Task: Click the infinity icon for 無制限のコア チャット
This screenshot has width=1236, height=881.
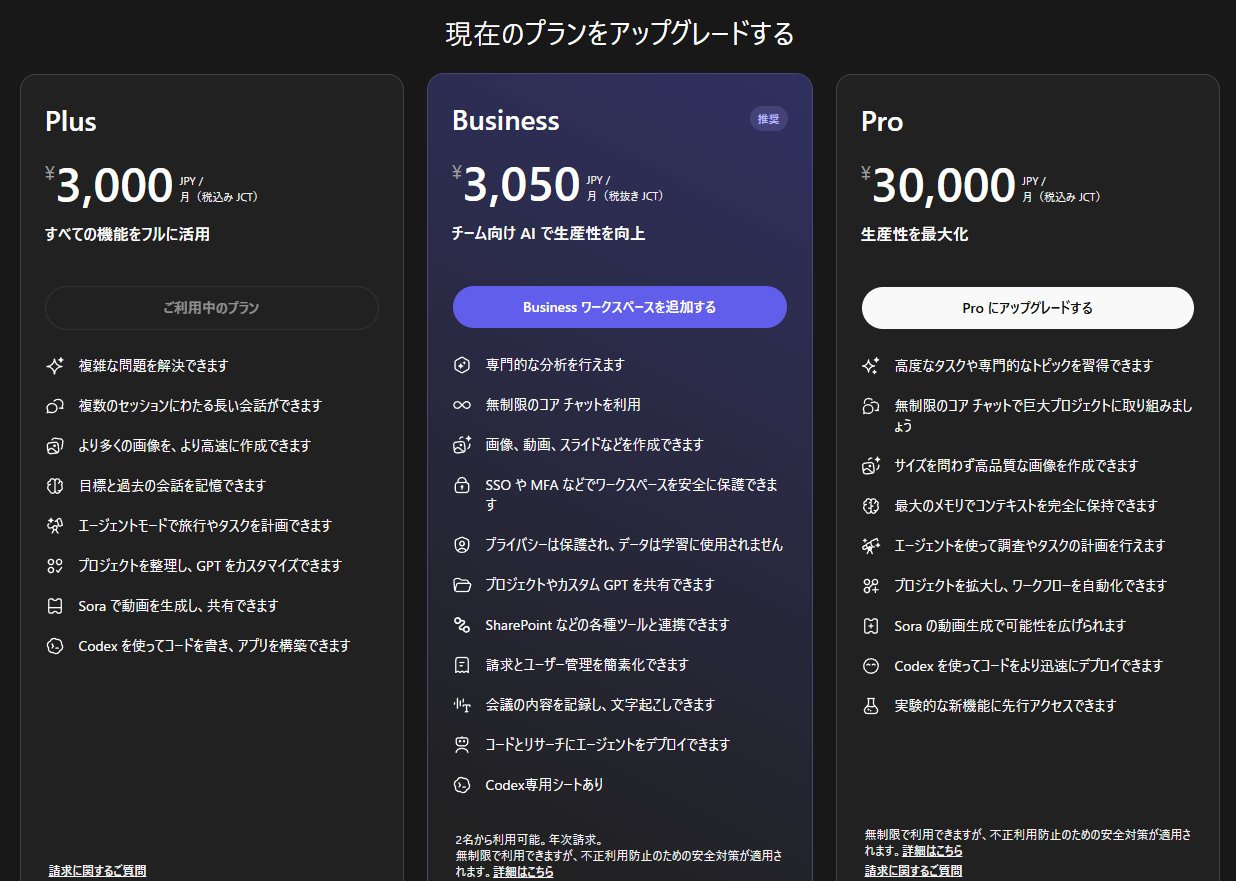Action: (461, 405)
